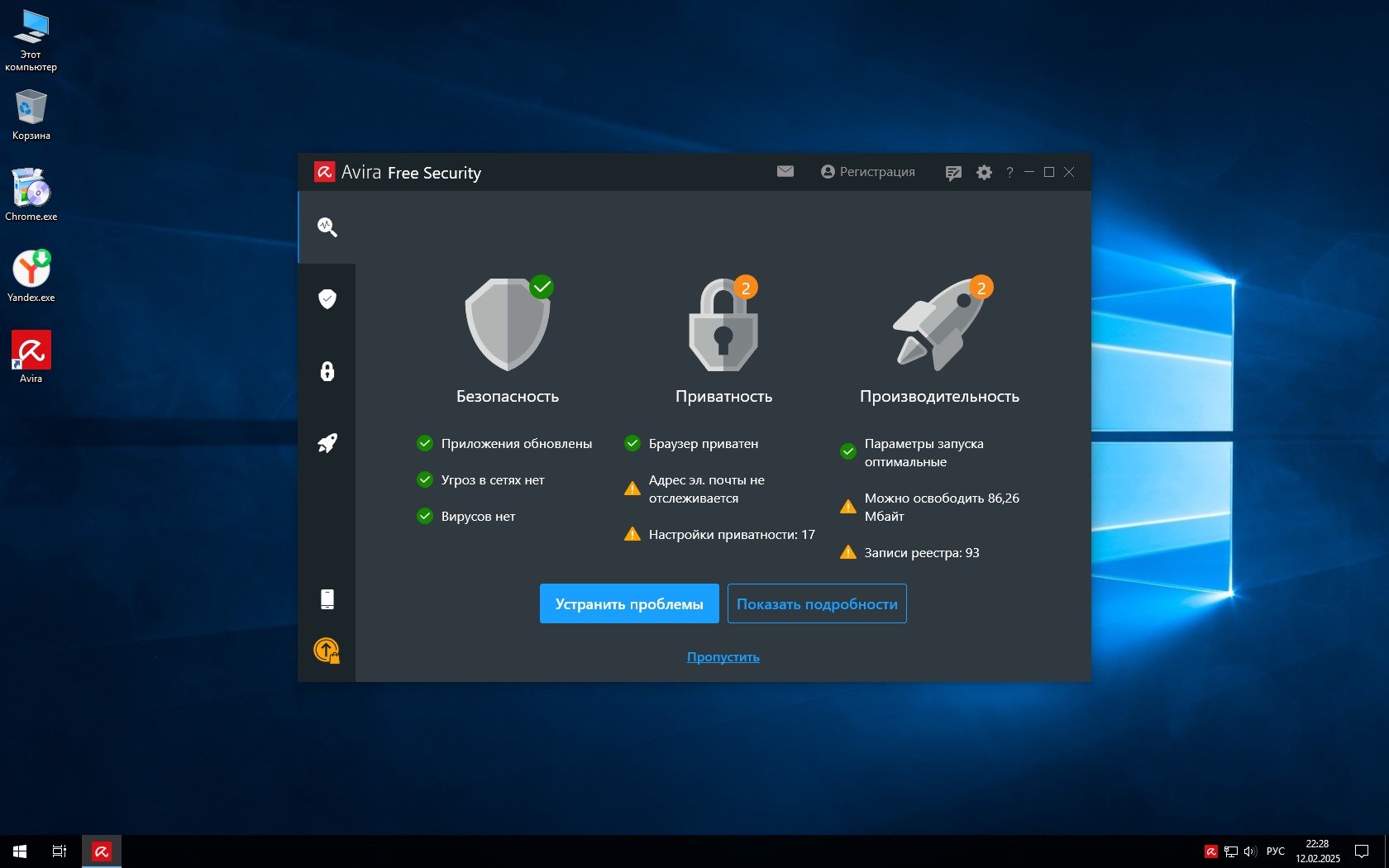Open the feedback chat icon
Screen dimensions: 1389x868
click(x=953, y=173)
